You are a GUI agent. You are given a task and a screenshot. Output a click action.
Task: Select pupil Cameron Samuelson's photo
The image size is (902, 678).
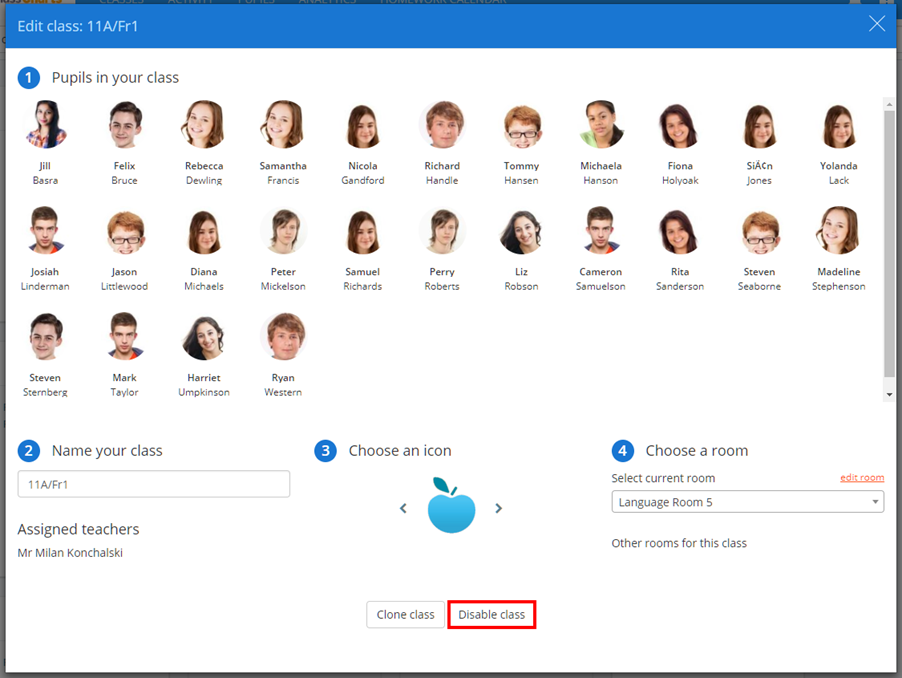[x=600, y=230]
